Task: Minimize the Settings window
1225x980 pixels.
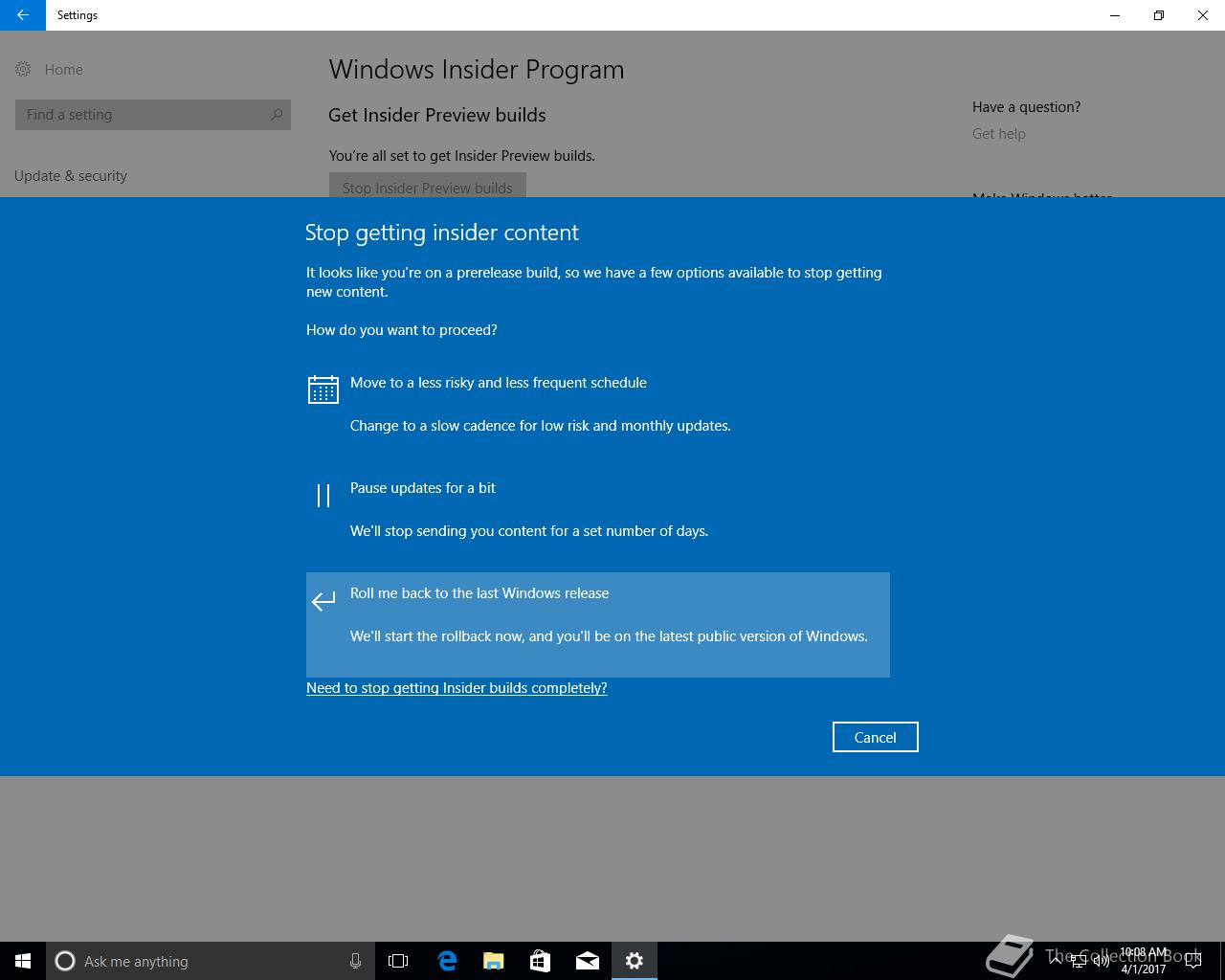Action: [1115, 15]
